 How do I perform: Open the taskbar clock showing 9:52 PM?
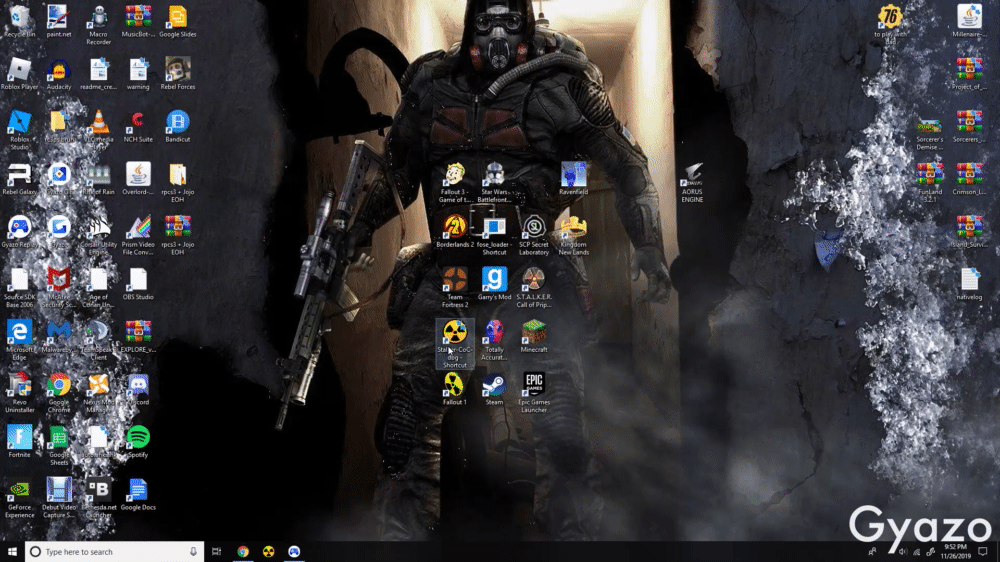coord(955,552)
